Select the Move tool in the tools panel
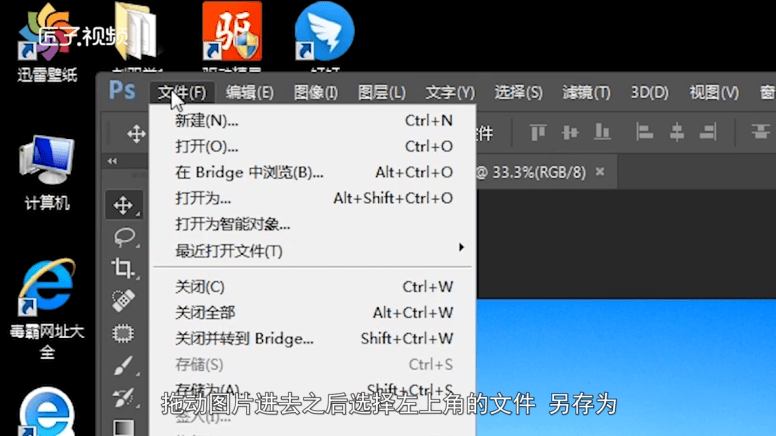The height and width of the screenshot is (436, 776). tap(123, 205)
